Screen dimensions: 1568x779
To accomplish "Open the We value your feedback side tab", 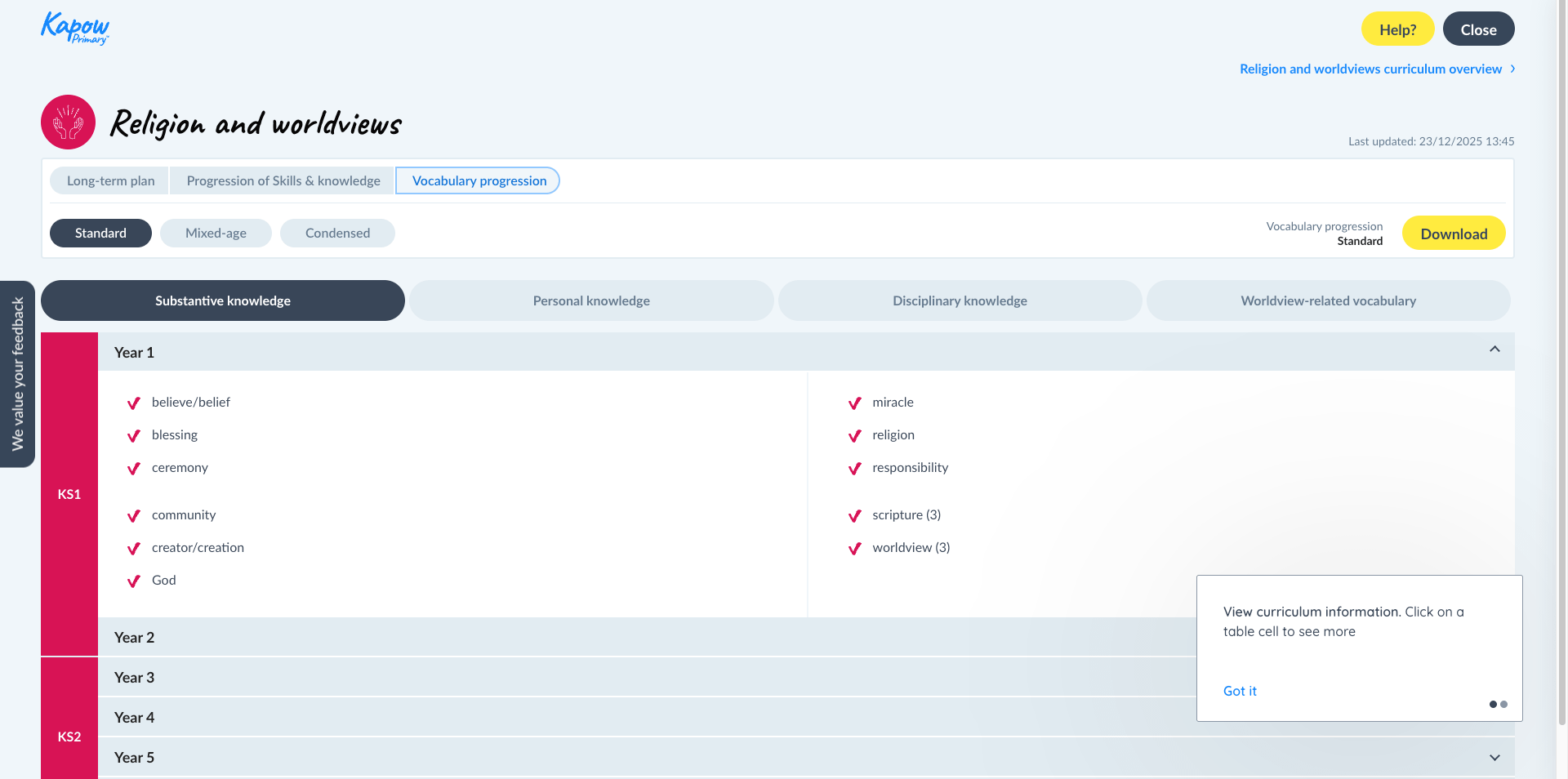I will (17, 374).
